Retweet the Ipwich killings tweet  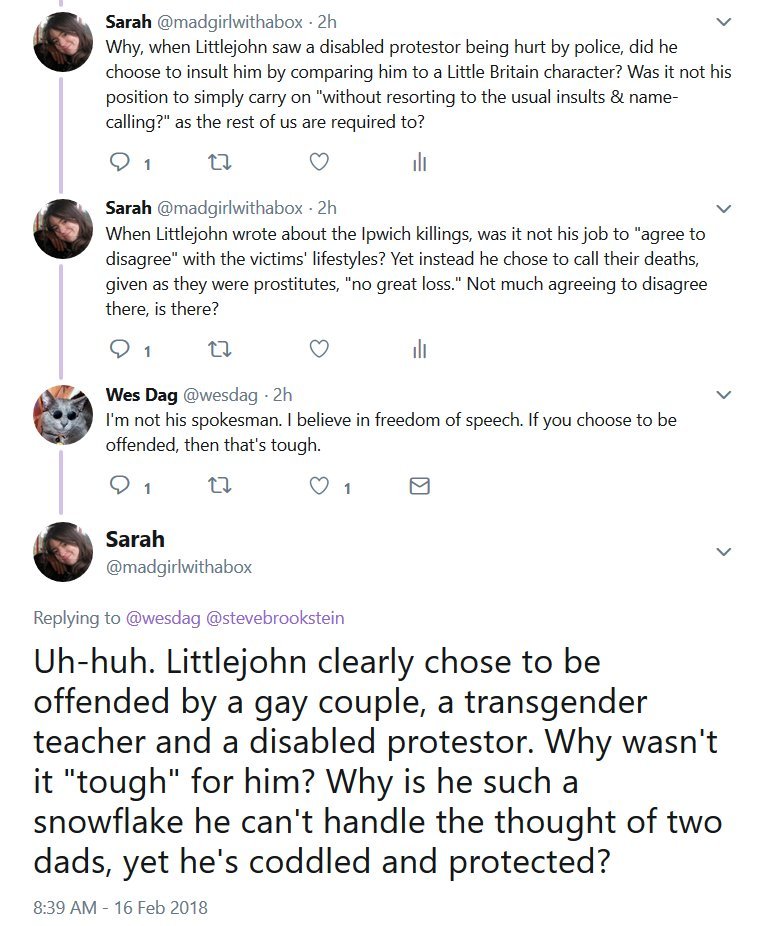213,349
